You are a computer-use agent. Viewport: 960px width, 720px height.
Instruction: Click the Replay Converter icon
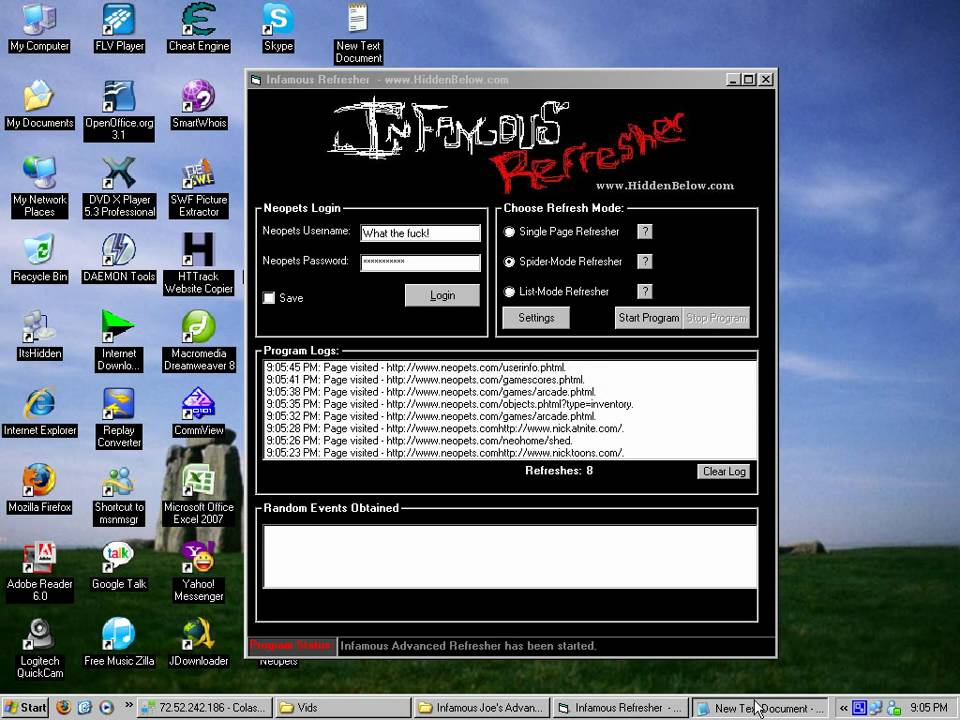point(119,418)
